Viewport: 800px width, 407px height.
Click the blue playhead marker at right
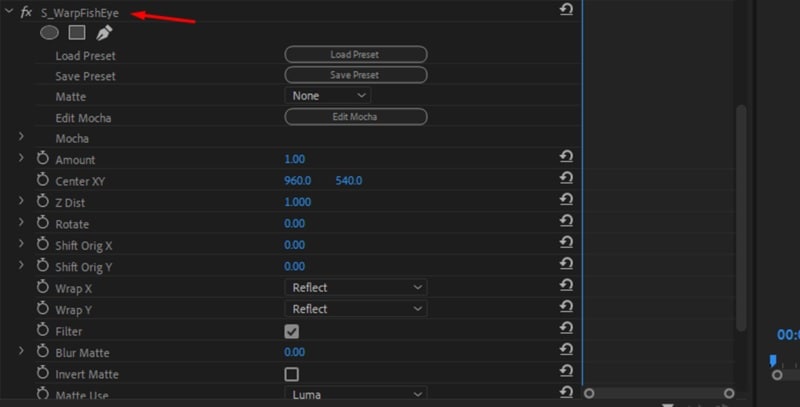pyautogui.click(x=773, y=361)
